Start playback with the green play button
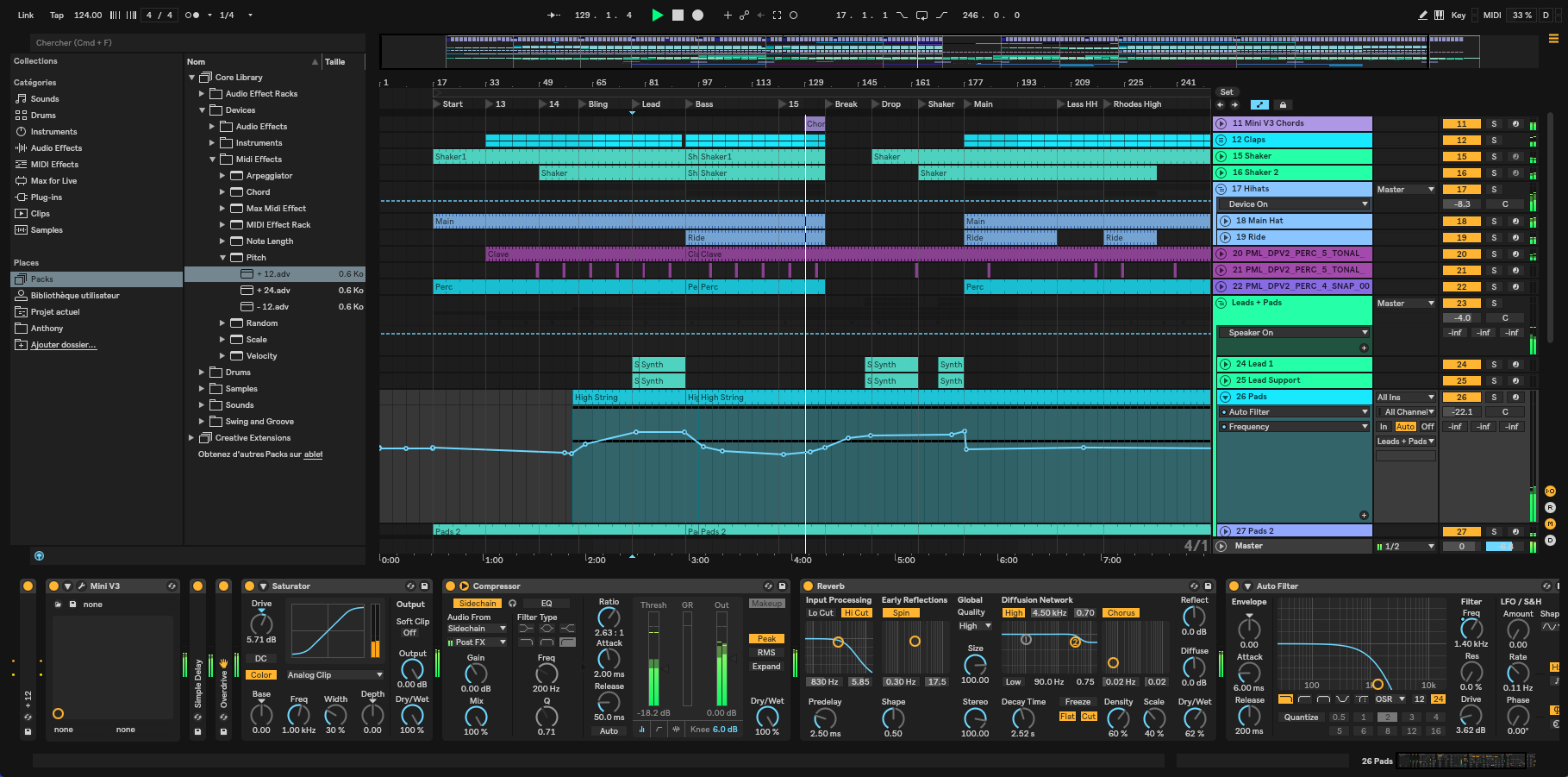The image size is (1568, 777). click(x=658, y=15)
